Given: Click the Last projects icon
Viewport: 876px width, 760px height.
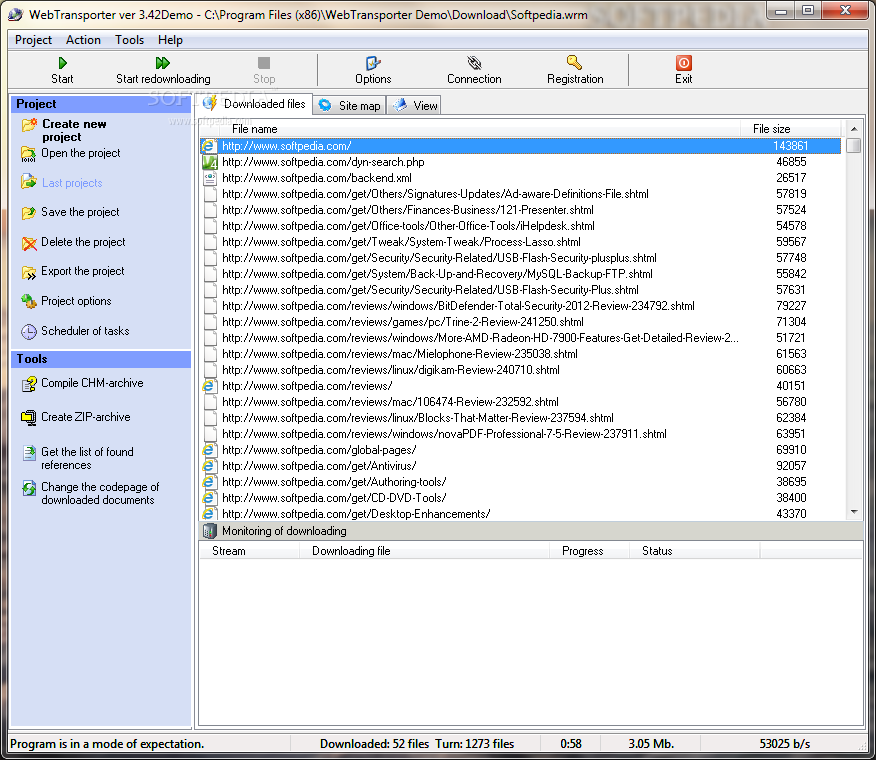Looking at the screenshot, I should click(29, 182).
